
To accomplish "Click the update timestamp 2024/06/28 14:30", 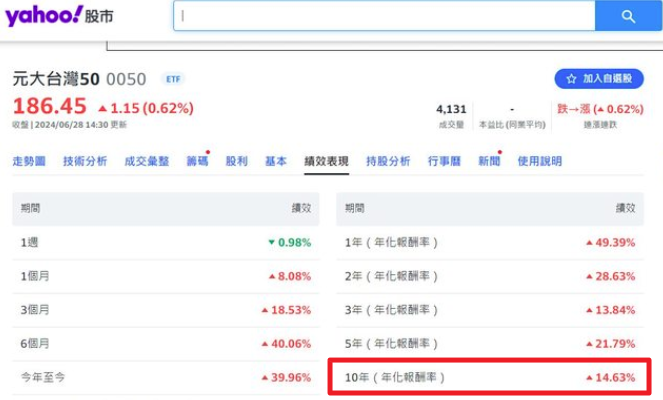I will pos(71,125).
